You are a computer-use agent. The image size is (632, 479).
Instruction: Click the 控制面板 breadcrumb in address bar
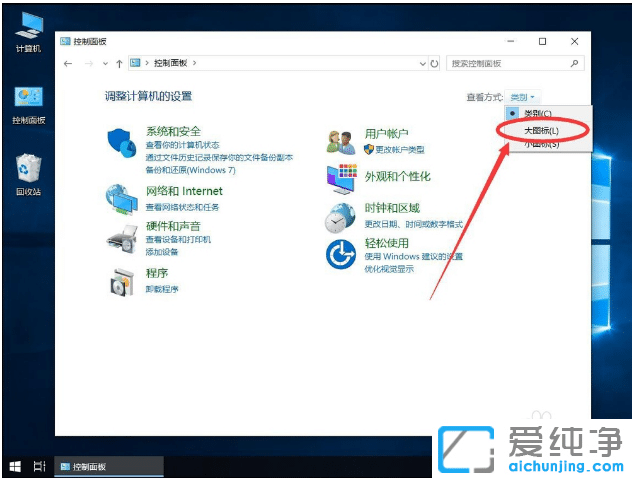(170, 63)
